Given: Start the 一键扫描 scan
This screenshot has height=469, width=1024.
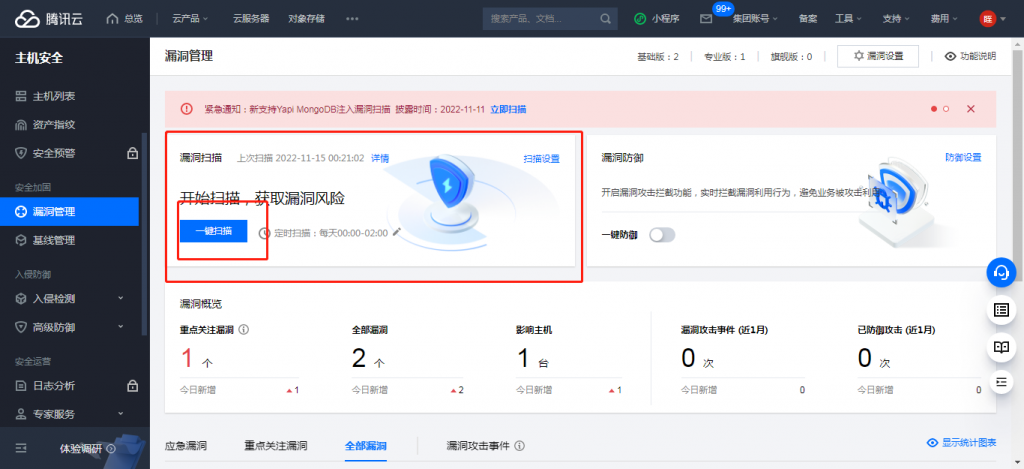Looking at the screenshot, I should 214,231.
